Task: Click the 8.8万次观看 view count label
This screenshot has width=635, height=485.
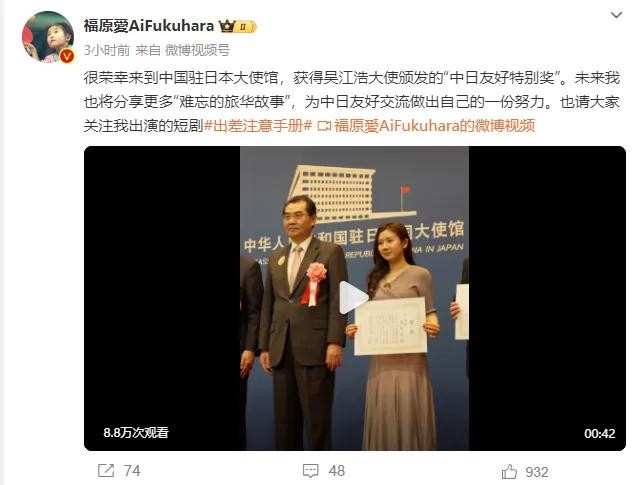Action: (x=136, y=432)
